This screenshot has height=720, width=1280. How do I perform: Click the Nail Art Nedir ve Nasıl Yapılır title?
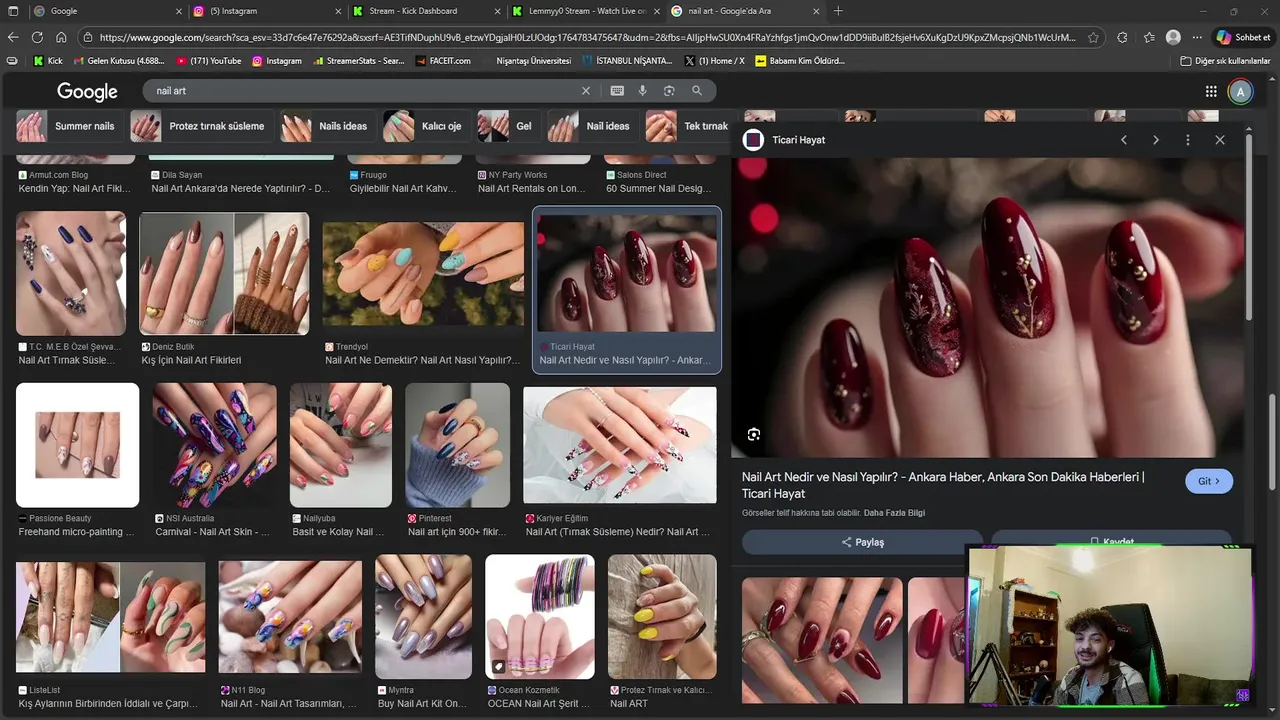[x=943, y=485]
